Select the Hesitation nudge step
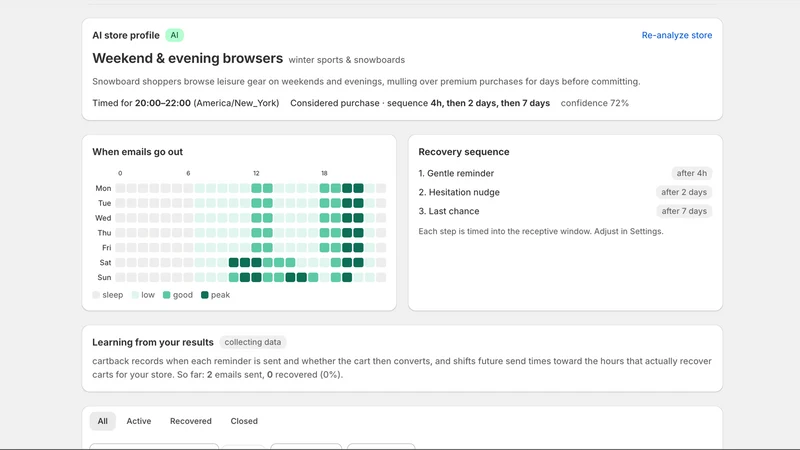800x450 pixels. click(459, 192)
